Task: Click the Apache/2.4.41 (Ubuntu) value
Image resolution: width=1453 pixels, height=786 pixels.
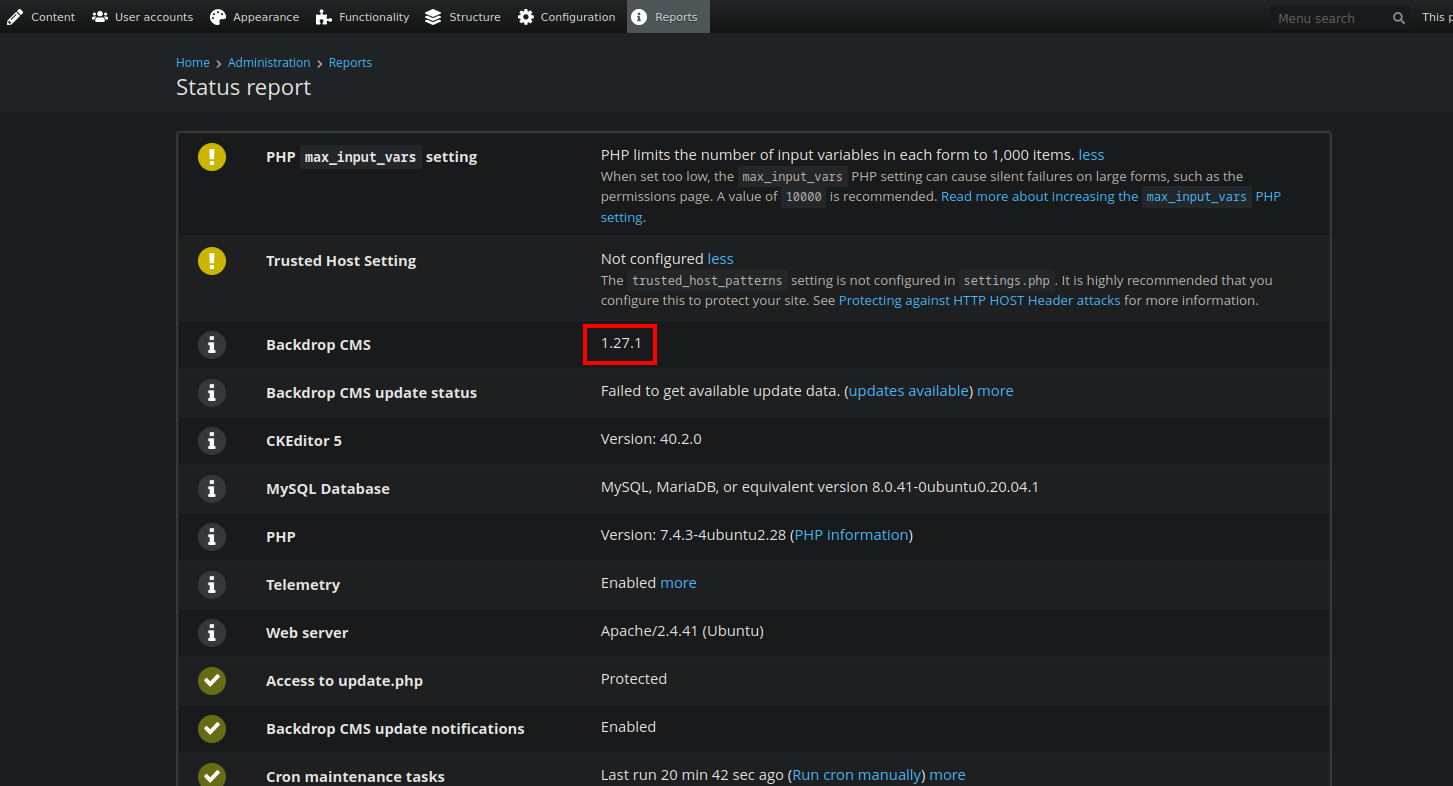Action: pyautogui.click(x=682, y=631)
